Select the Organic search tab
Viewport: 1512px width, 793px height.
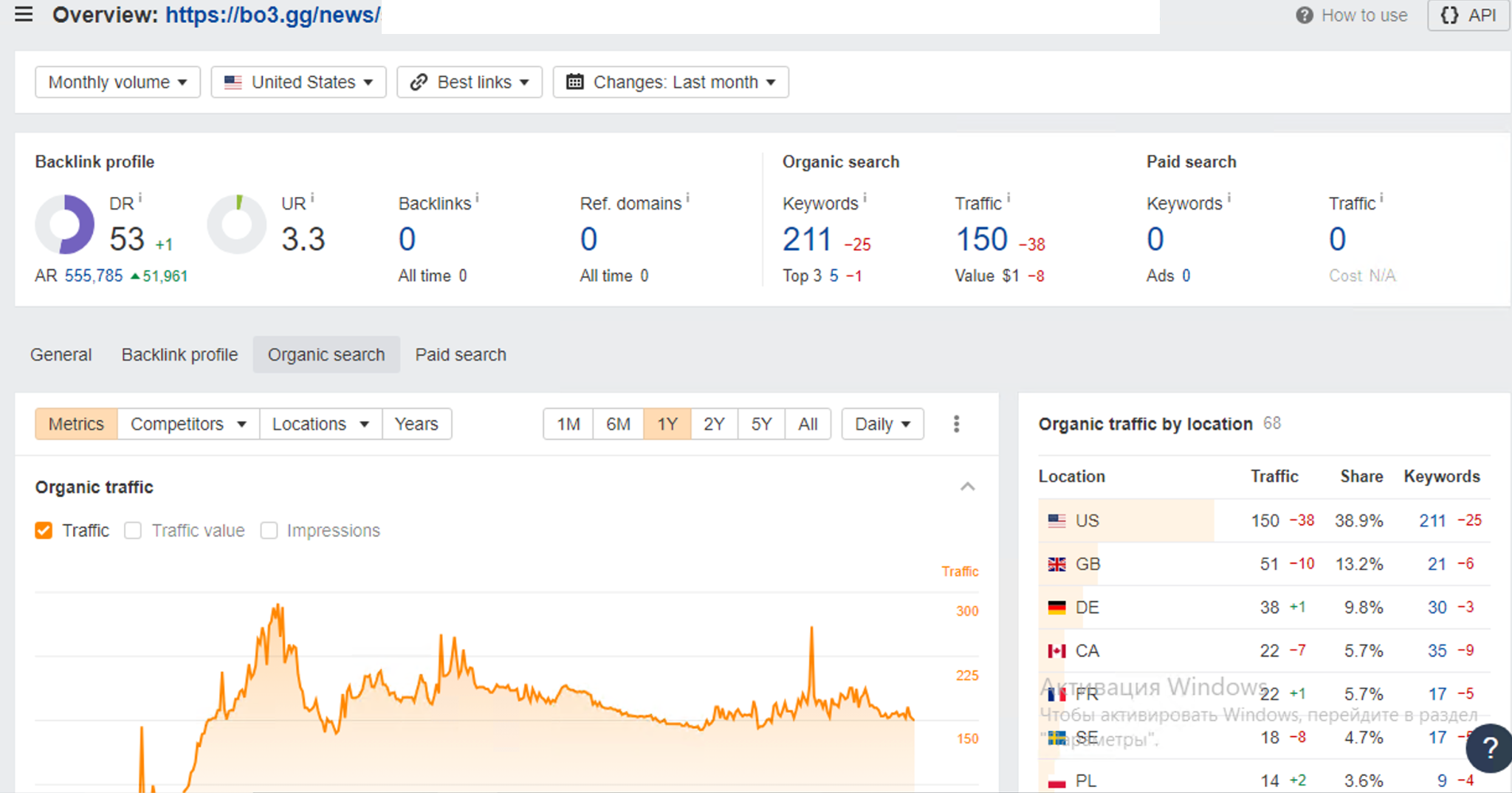click(326, 355)
